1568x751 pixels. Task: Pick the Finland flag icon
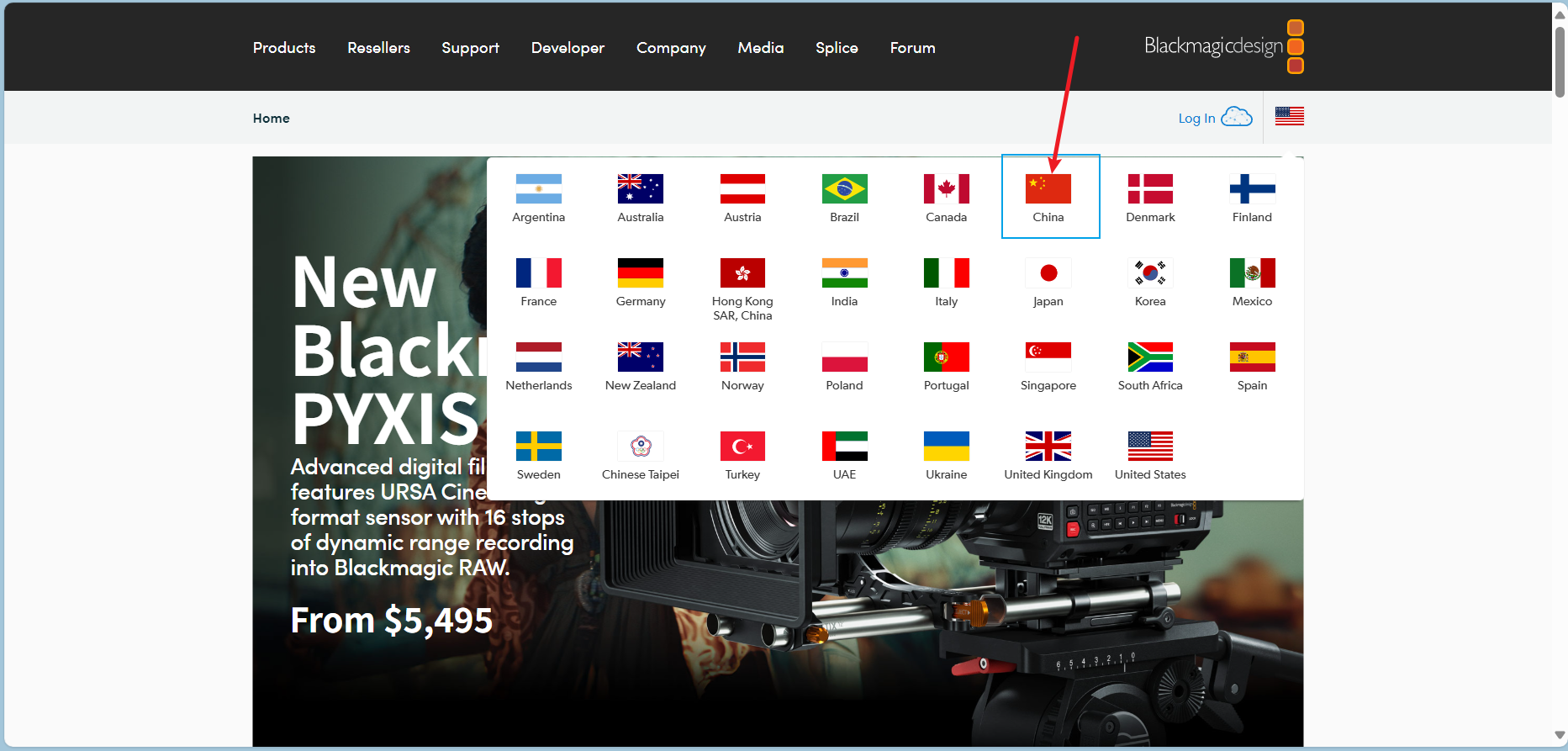point(1252,188)
